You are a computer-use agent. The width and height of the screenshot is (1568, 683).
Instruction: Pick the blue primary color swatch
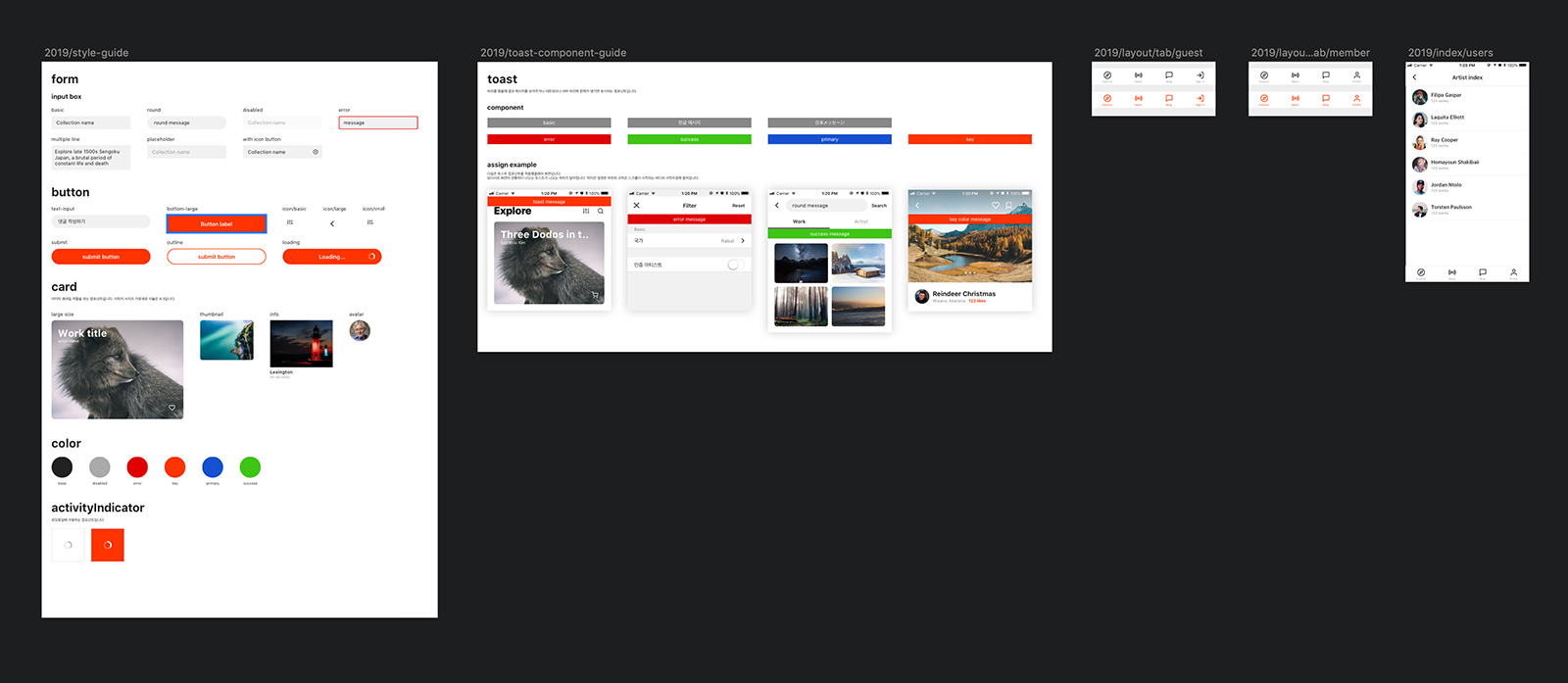coord(213,467)
